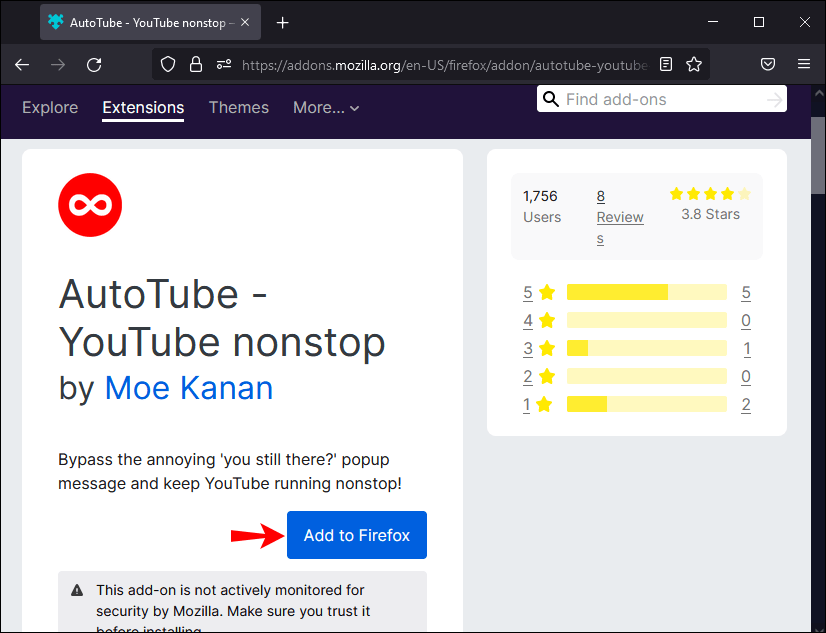Toggle Reader View icon in address bar
826x633 pixels.
pos(667,64)
